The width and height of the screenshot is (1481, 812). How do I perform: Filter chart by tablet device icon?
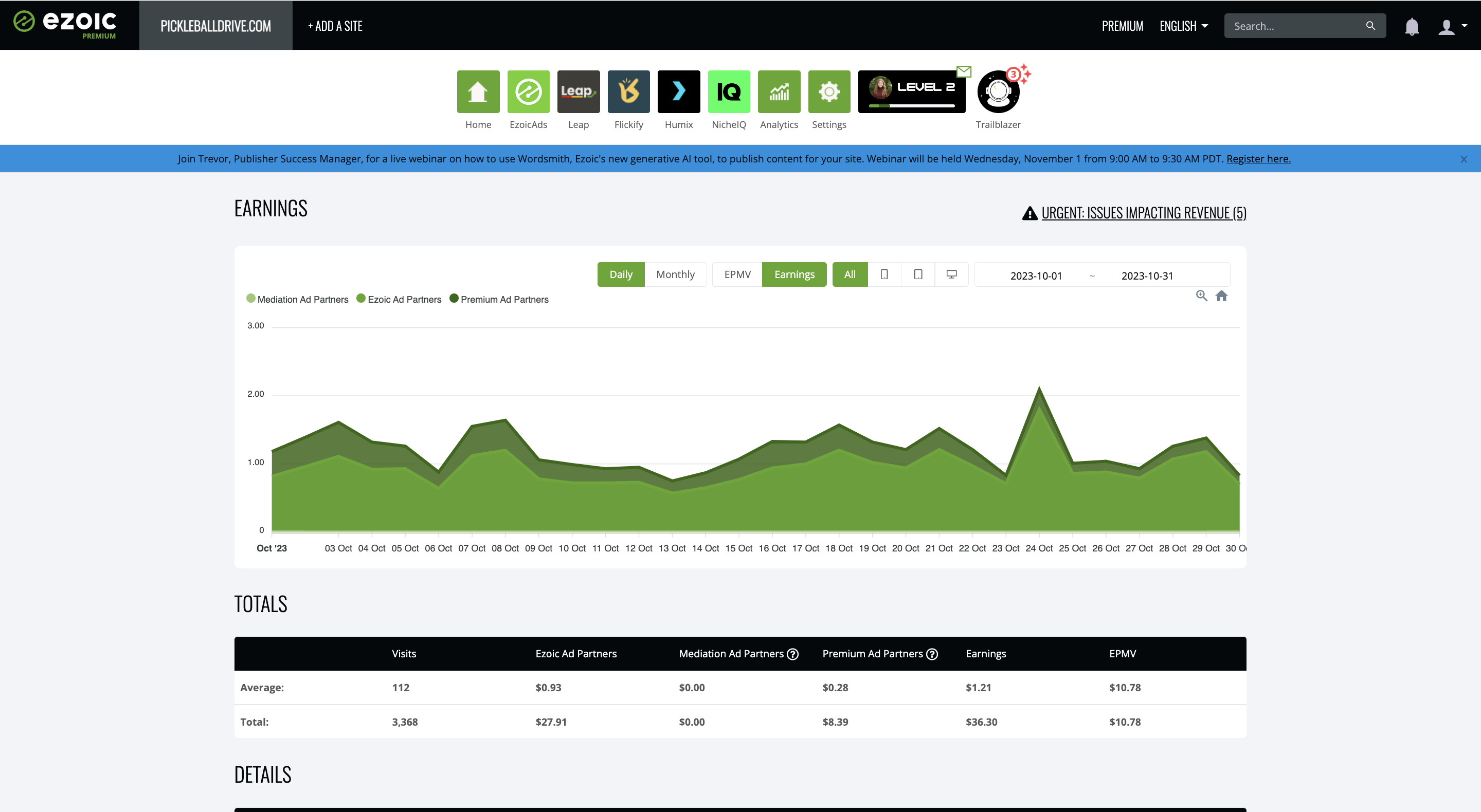[x=918, y=274]
